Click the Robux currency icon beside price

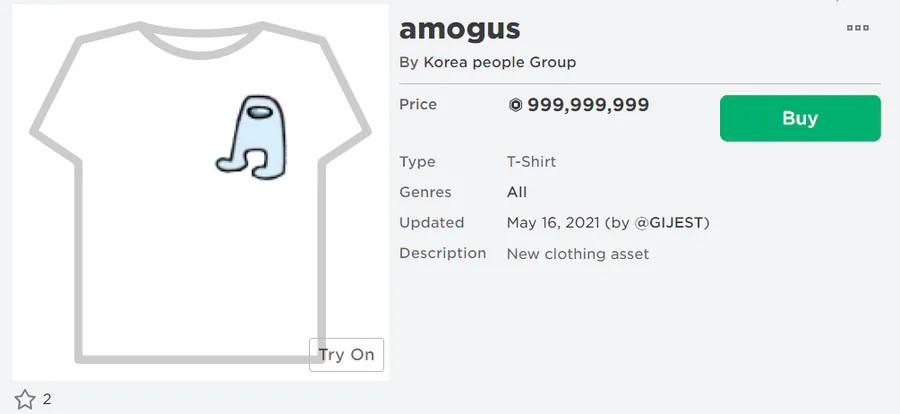point(515,105)
